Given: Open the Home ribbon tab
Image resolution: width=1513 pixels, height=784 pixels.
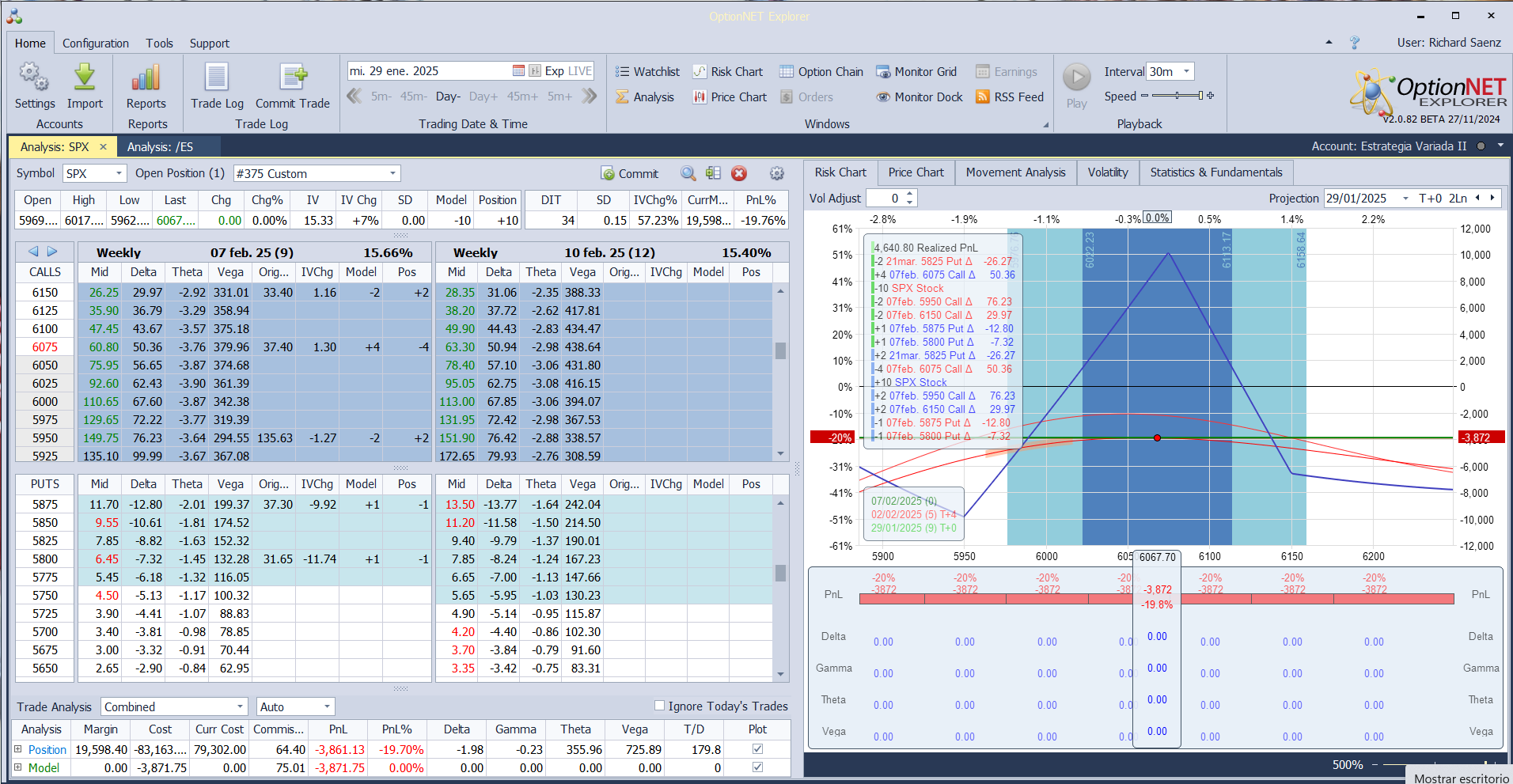Looking at the screenshot, I should coord(30,44).
